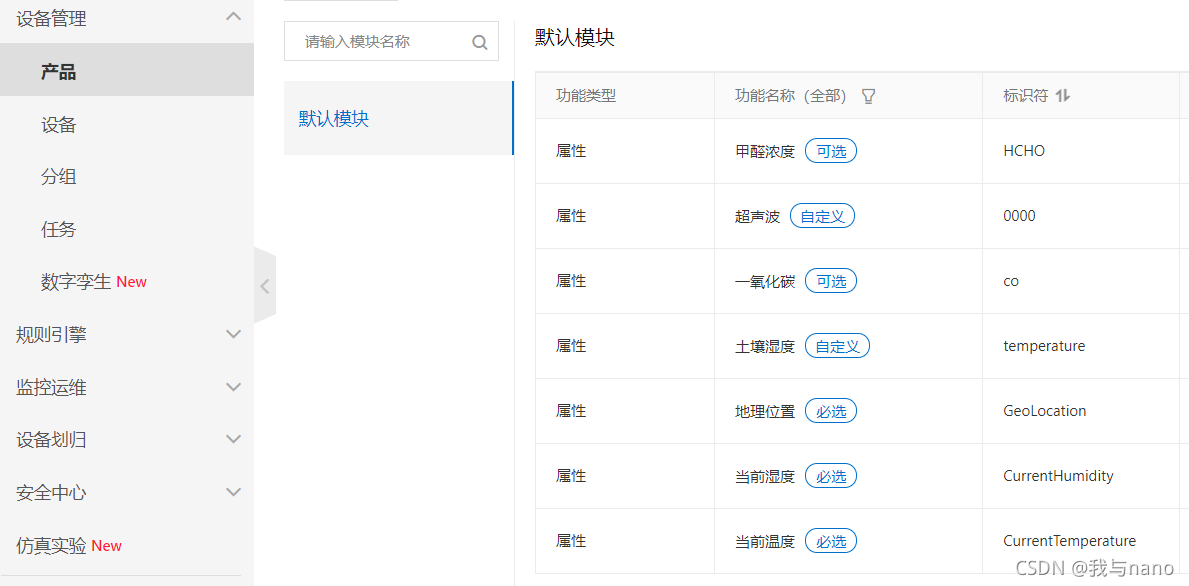
Task: Click the 默认模块 heading above the table
Action: (575, 38)
